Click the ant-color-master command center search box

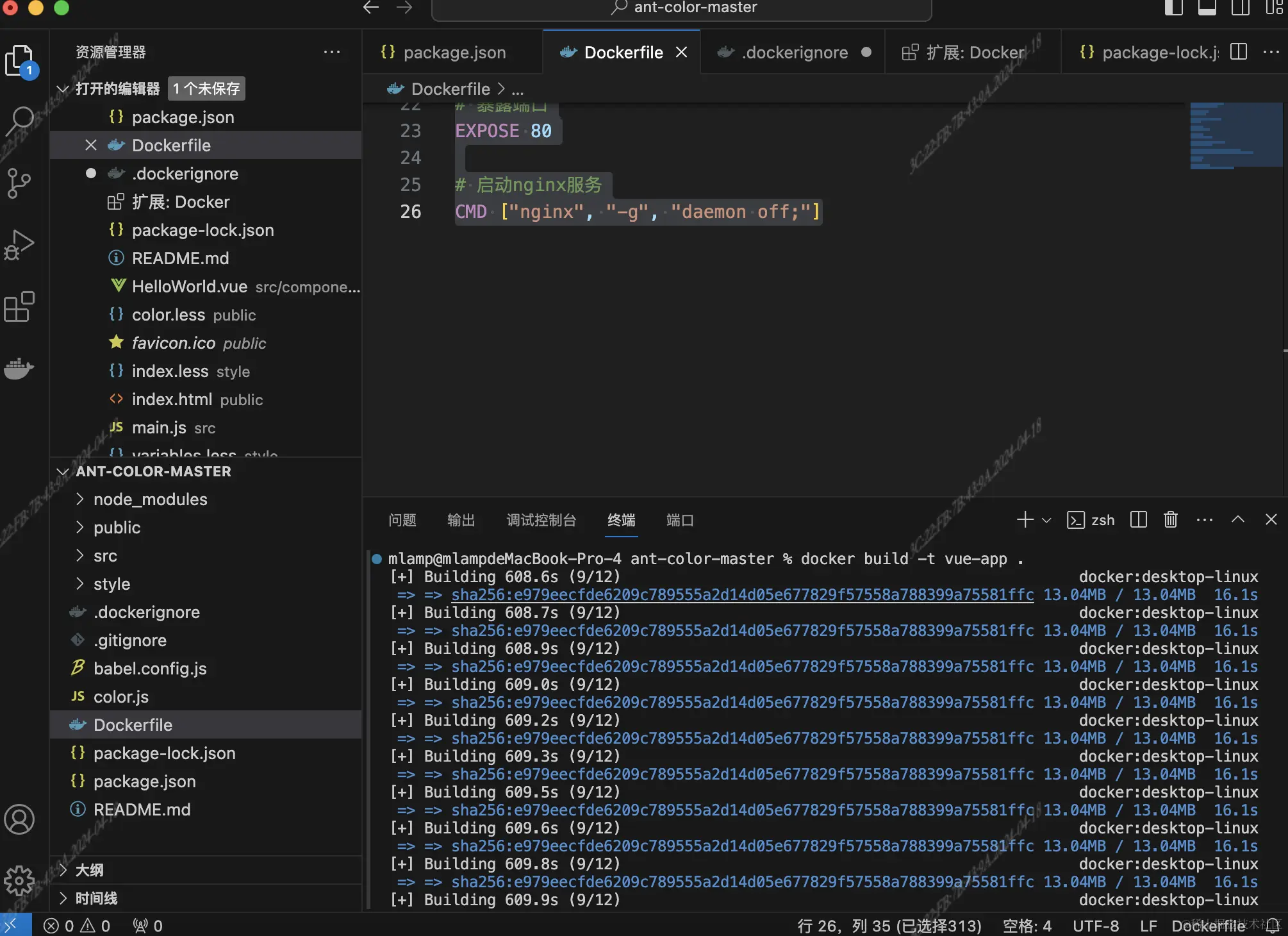tap(682, 8)
